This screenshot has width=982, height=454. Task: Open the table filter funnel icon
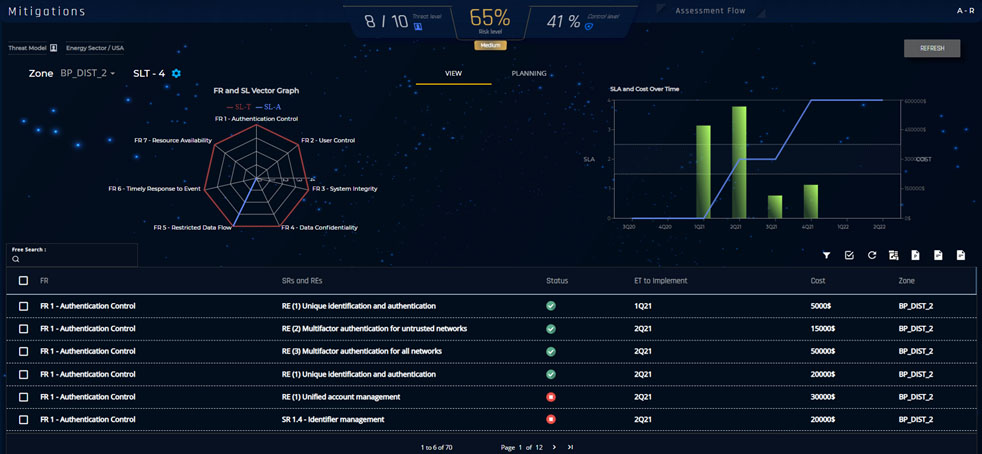tap(827, 256)
